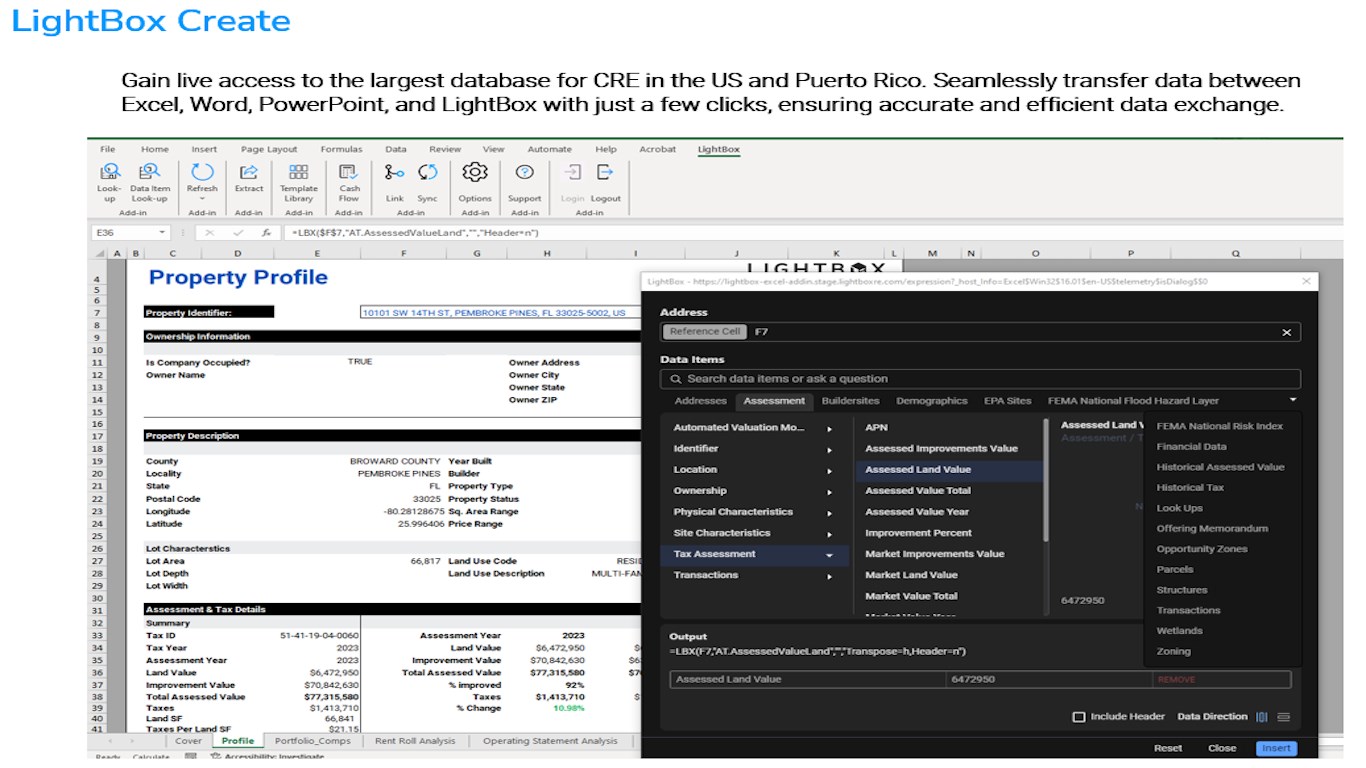
Task: Click the Close button in the dialog footer
Action: pyautogui.click(x=1222, y=748)
